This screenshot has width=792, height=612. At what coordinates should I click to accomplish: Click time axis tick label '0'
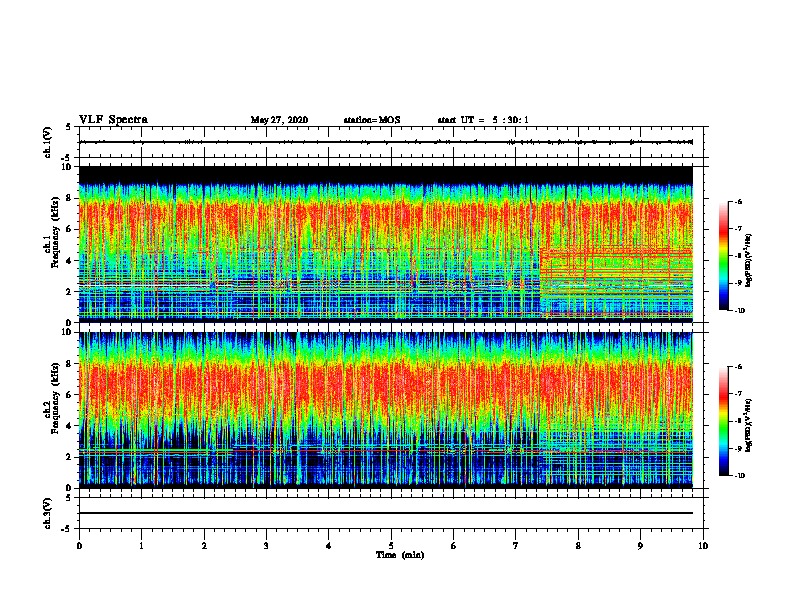pyautogui.click(x=79, y=546)
